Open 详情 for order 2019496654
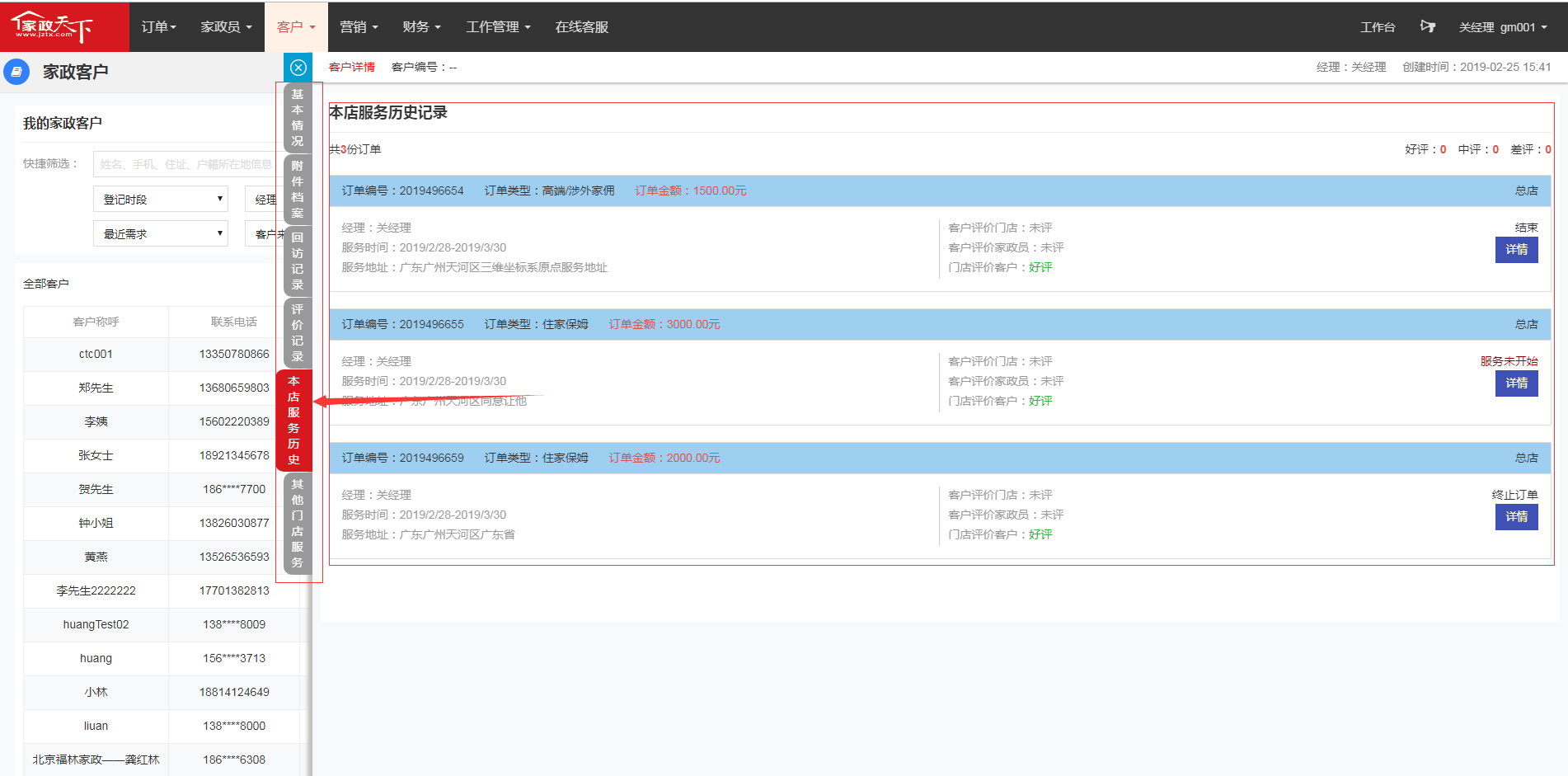The width and height of the screenshot is (1568, 776). (1516, 250)
